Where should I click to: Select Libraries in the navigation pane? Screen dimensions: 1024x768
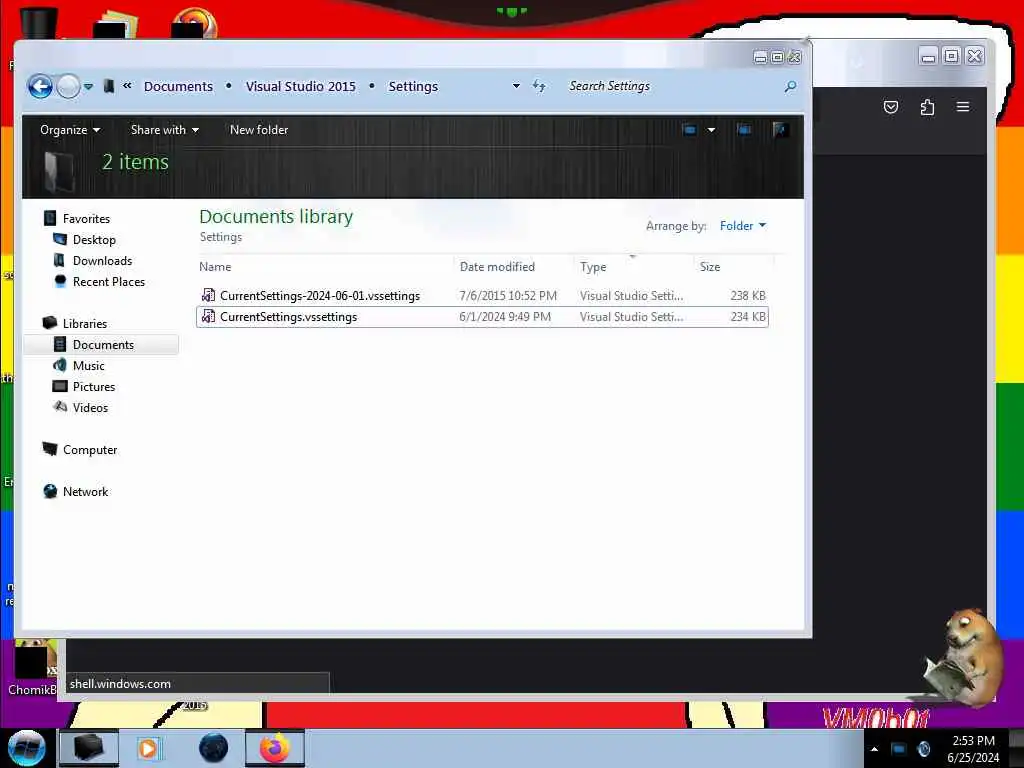[85, 323]
